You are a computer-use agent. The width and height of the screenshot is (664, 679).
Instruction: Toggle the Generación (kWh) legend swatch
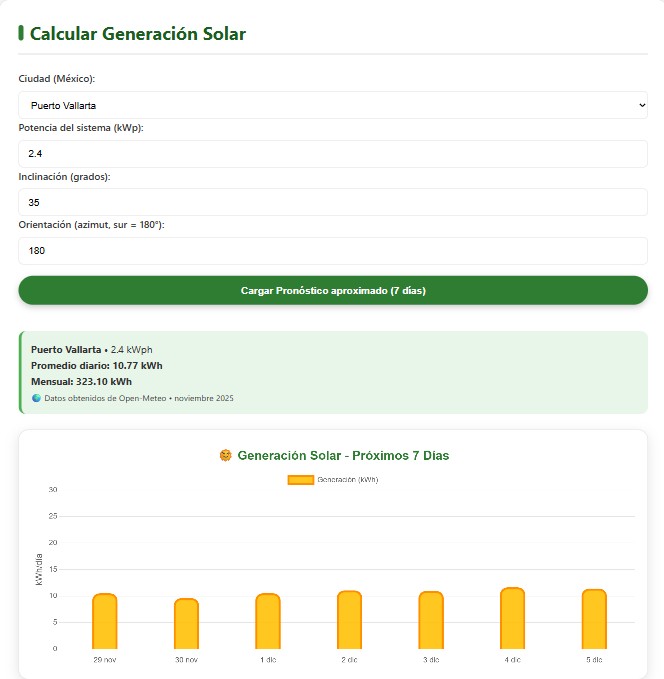pos(301,480)
